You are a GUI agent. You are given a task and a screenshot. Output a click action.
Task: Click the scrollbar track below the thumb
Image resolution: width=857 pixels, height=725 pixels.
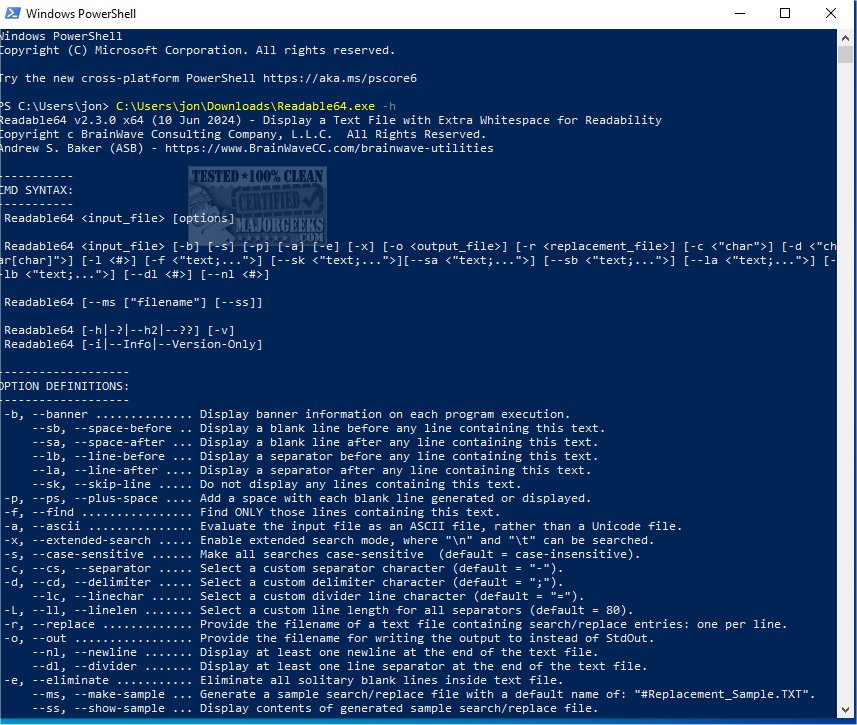click(x=847, y=400)
